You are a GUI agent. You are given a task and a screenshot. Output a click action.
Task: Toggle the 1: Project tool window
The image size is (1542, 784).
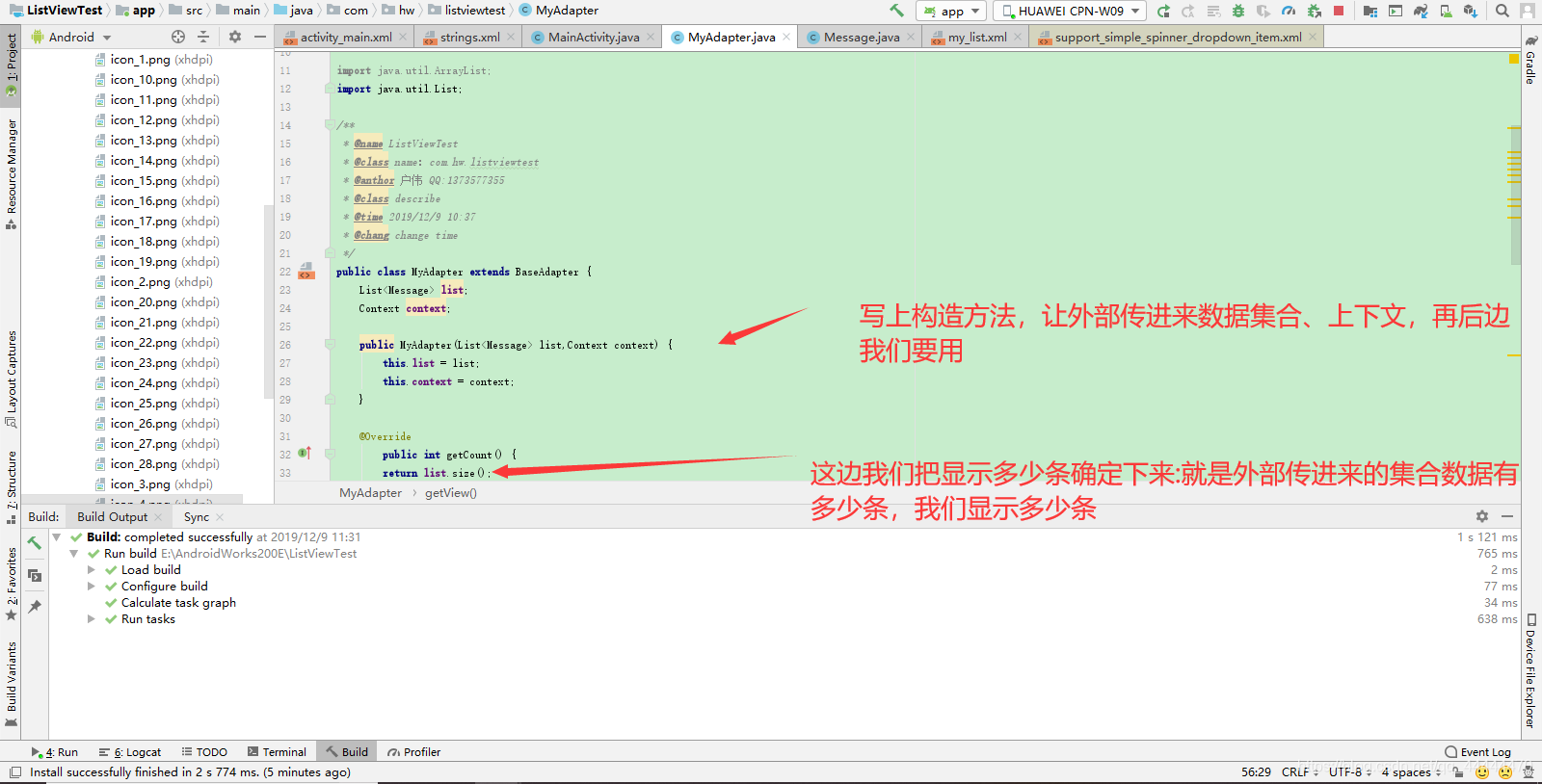(x=11, y=64)
